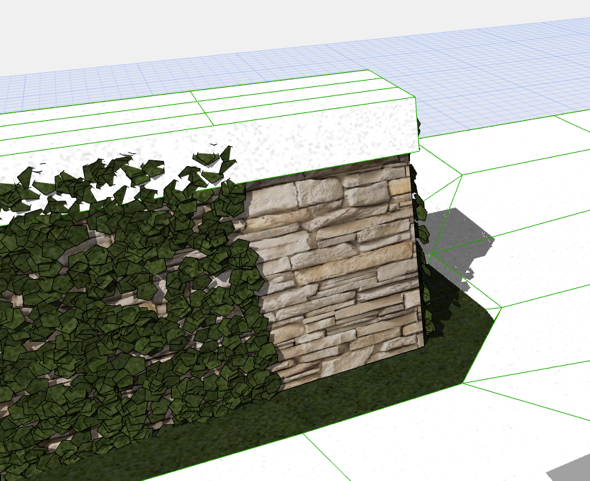590x481 pixels.
Task: Click the topmost ivy leaf on the white cap
Action: point(227,154)
